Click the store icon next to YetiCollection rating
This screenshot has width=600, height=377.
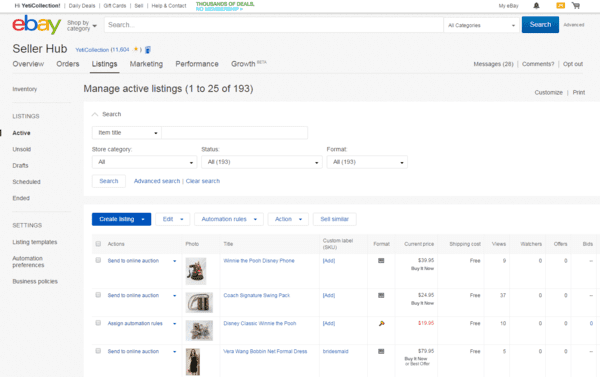point(148,50)
